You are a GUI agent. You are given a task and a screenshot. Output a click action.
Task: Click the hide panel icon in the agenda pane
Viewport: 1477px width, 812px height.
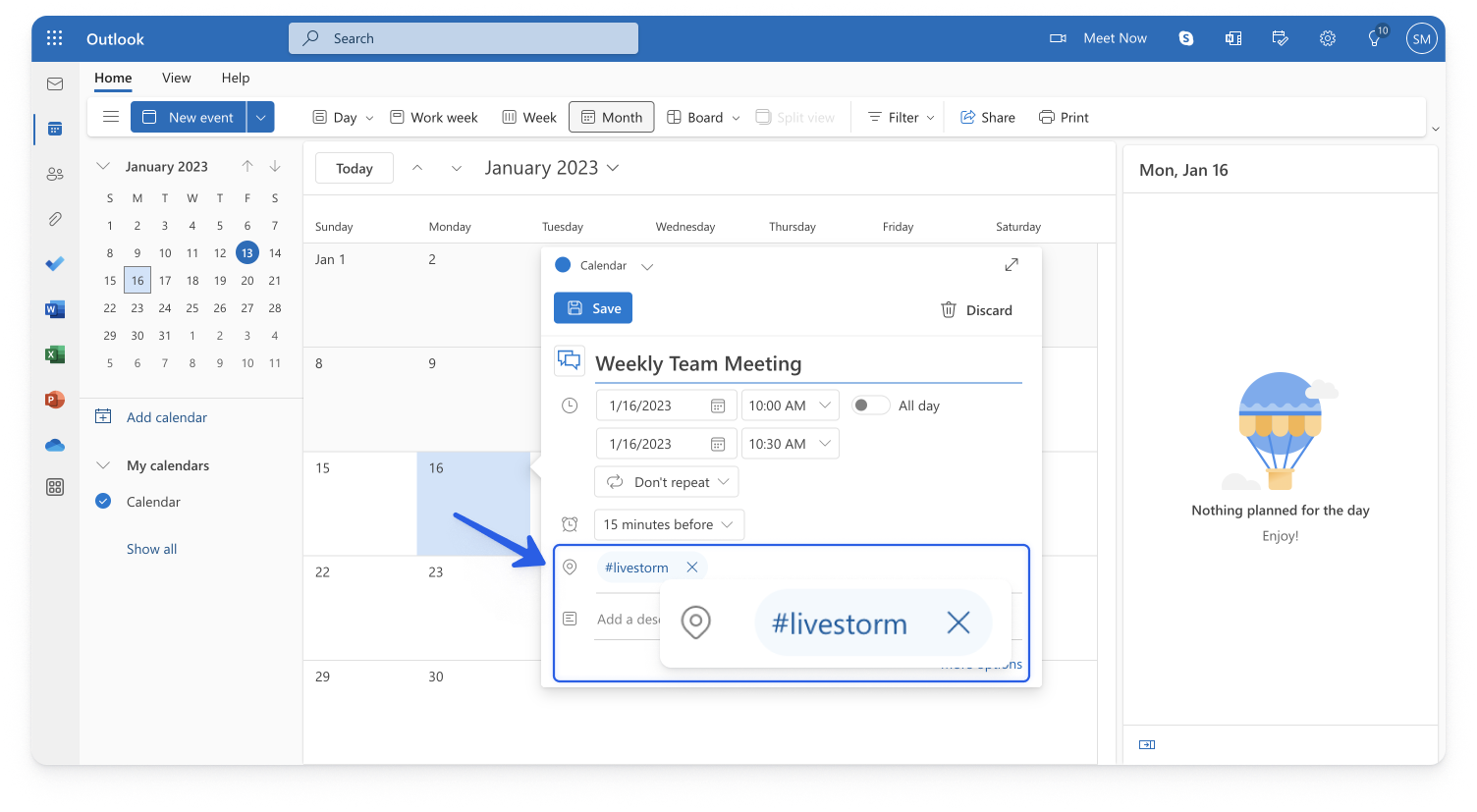tap(1147, 744)
